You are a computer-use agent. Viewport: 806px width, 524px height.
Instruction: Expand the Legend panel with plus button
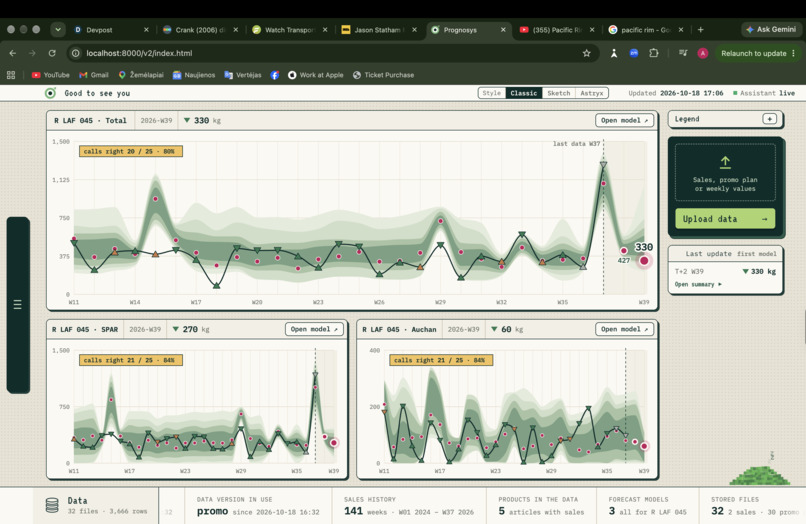point(770,119)
